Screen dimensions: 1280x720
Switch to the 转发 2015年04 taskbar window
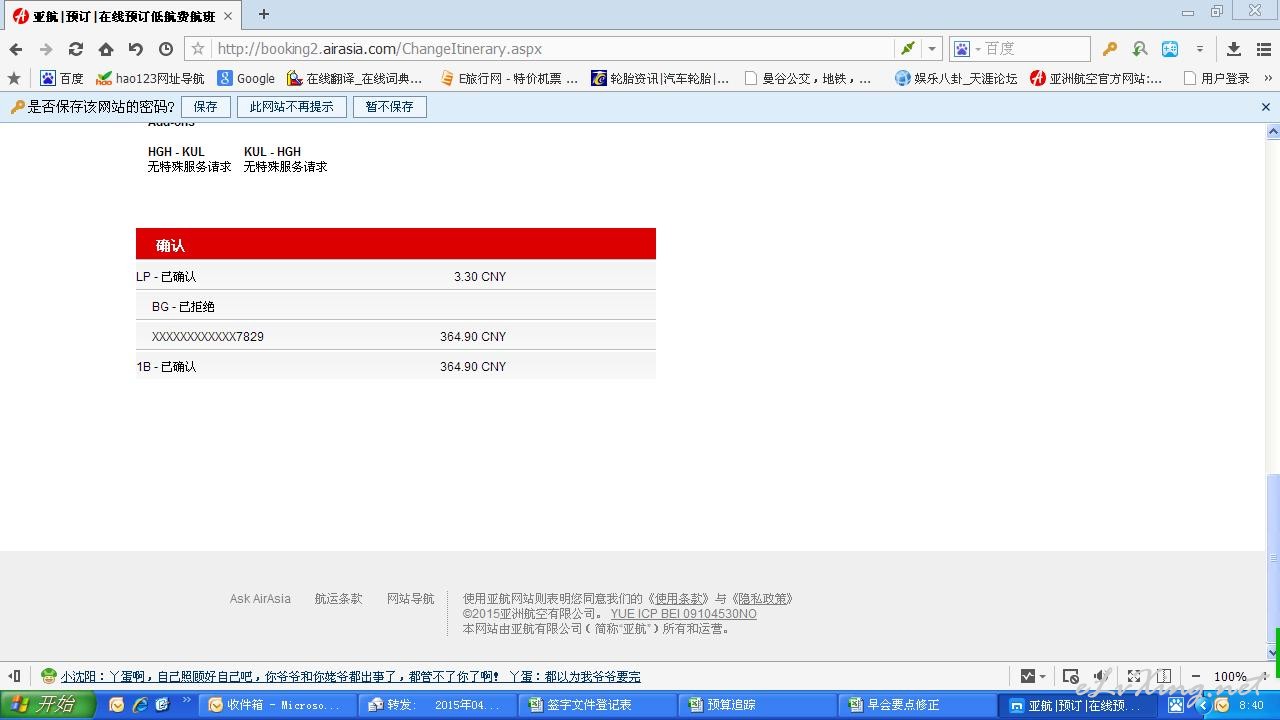click(x=435, y=705)
